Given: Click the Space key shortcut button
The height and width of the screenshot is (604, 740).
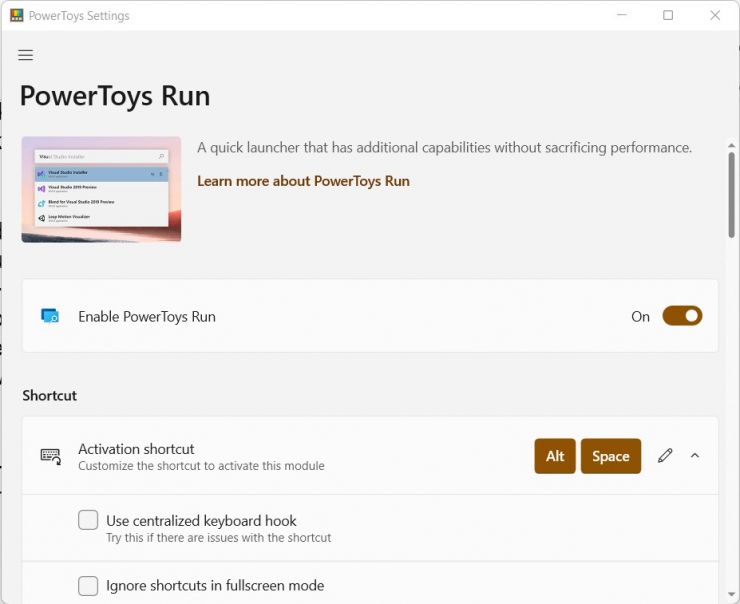Looking at the screenshot, I should pyautogui.click(x=610, y=456).
